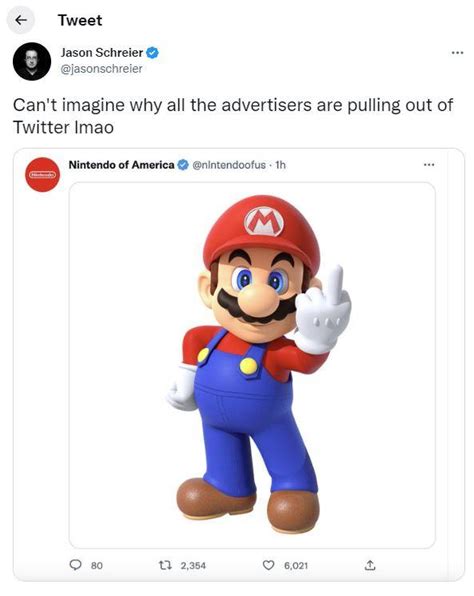Click the 6,021 likes count
Image resolution: width=474 pixels, height=596 pixels.
point(296,566)
